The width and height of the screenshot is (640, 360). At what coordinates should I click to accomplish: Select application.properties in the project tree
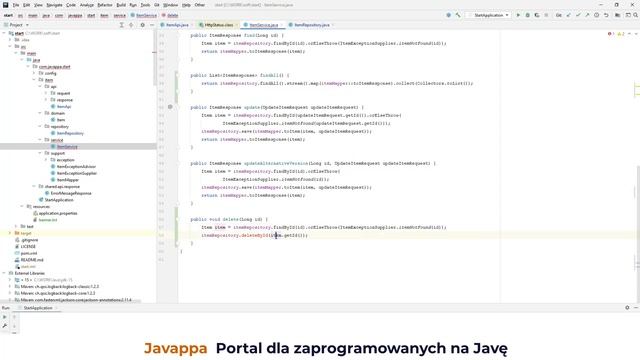tap(58, 213)
